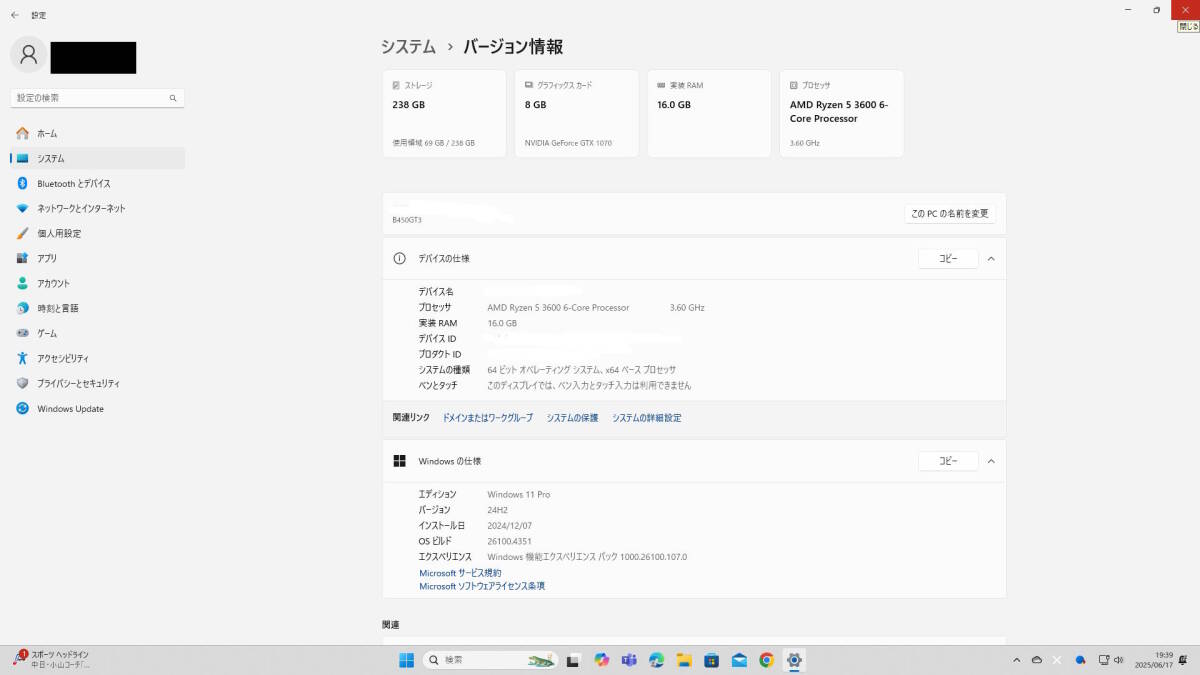Screen dimensions: 1200x675
Task: Click the OneDrive cloud tray icon
Action: click(1037, 660)
